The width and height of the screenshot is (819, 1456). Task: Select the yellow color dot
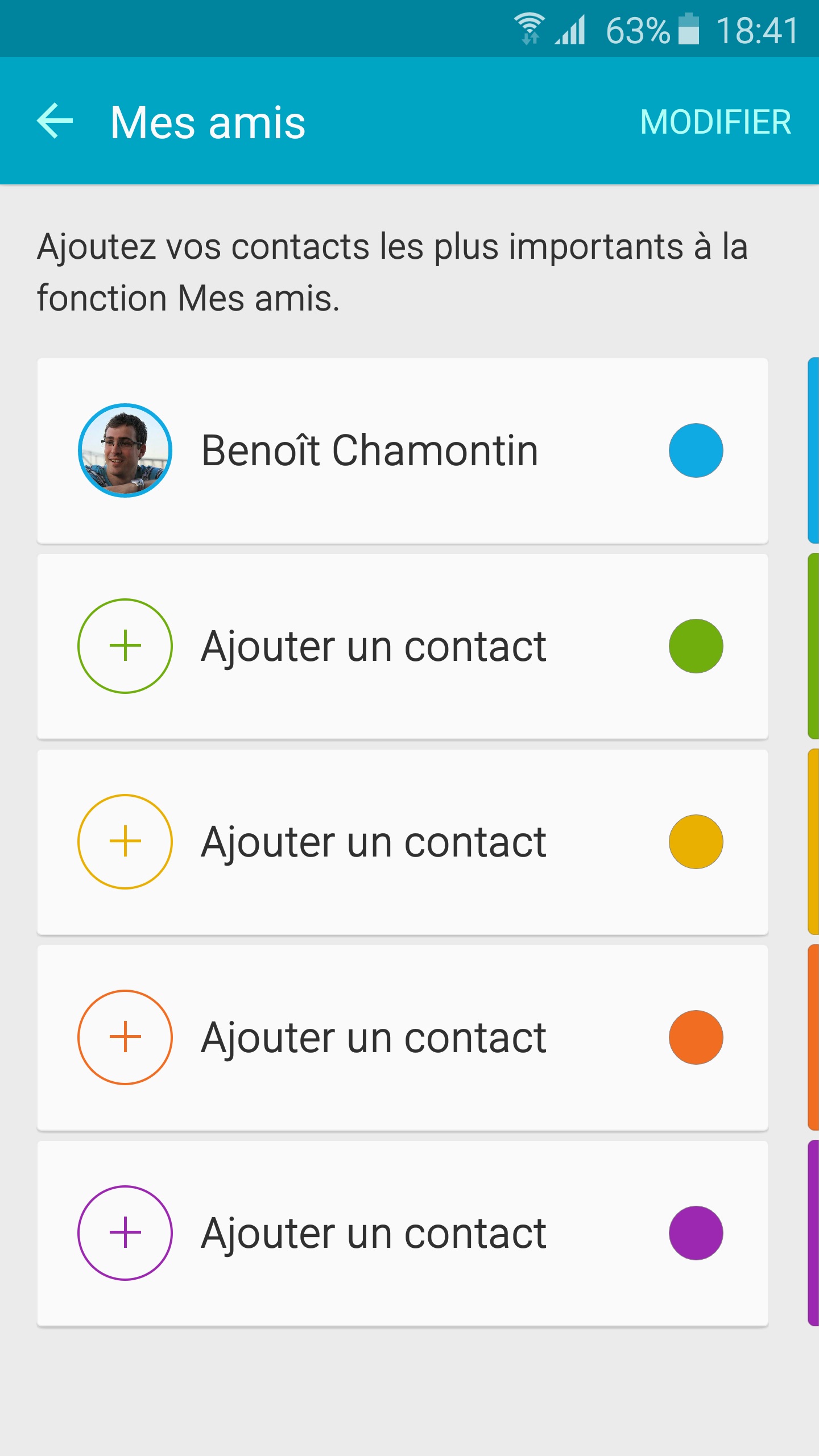[696, 842]
